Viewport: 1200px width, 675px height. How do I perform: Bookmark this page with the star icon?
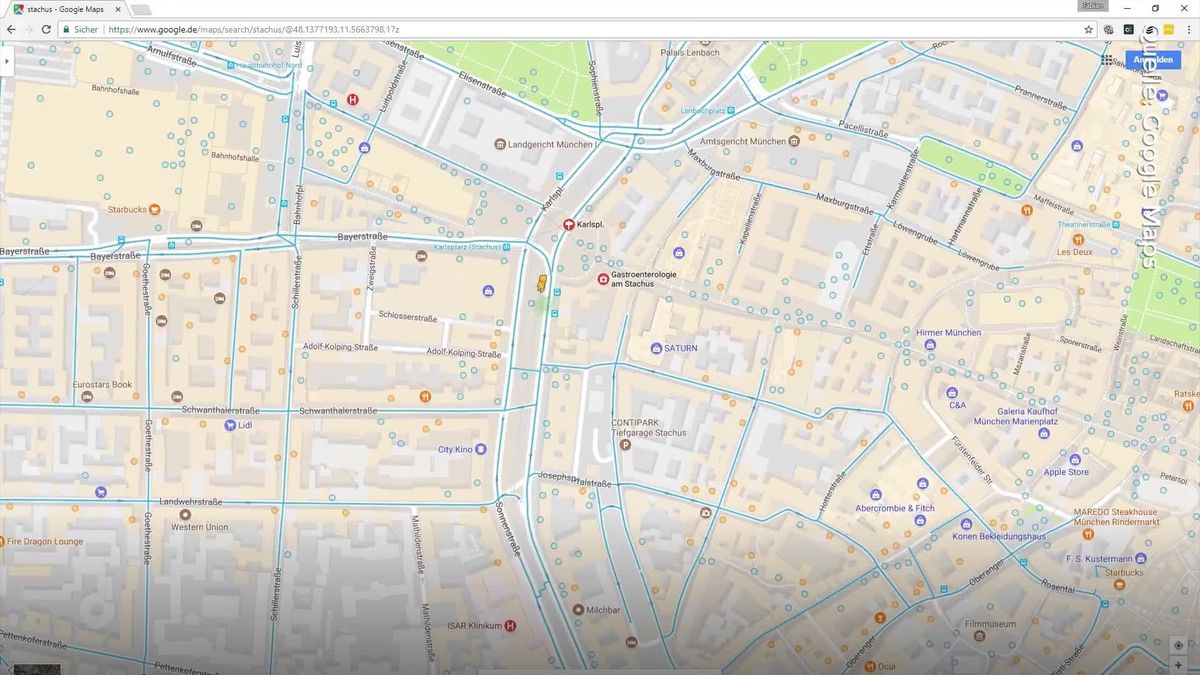point(1089,29)
